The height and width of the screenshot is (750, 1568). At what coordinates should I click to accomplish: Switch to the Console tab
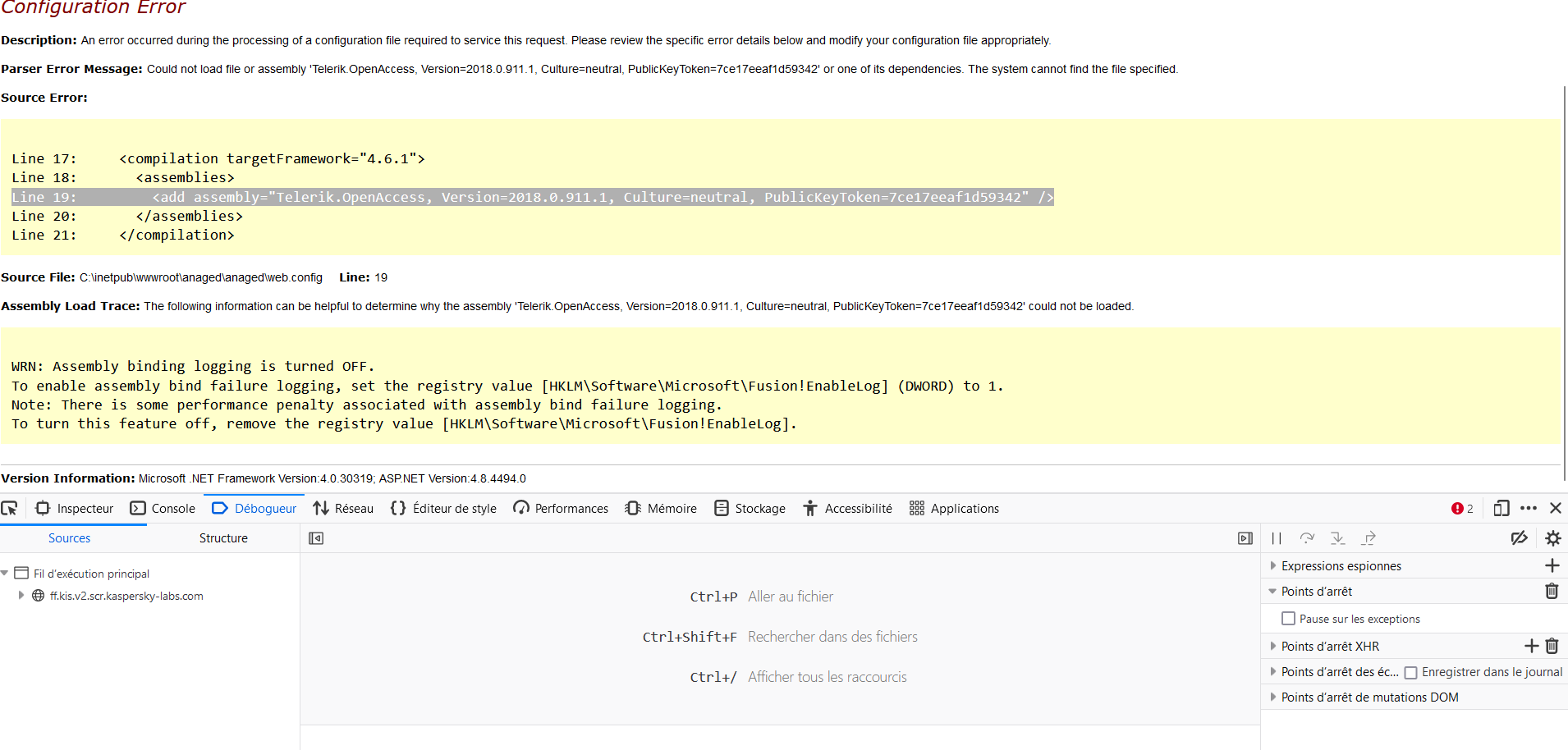pos(163,509)
